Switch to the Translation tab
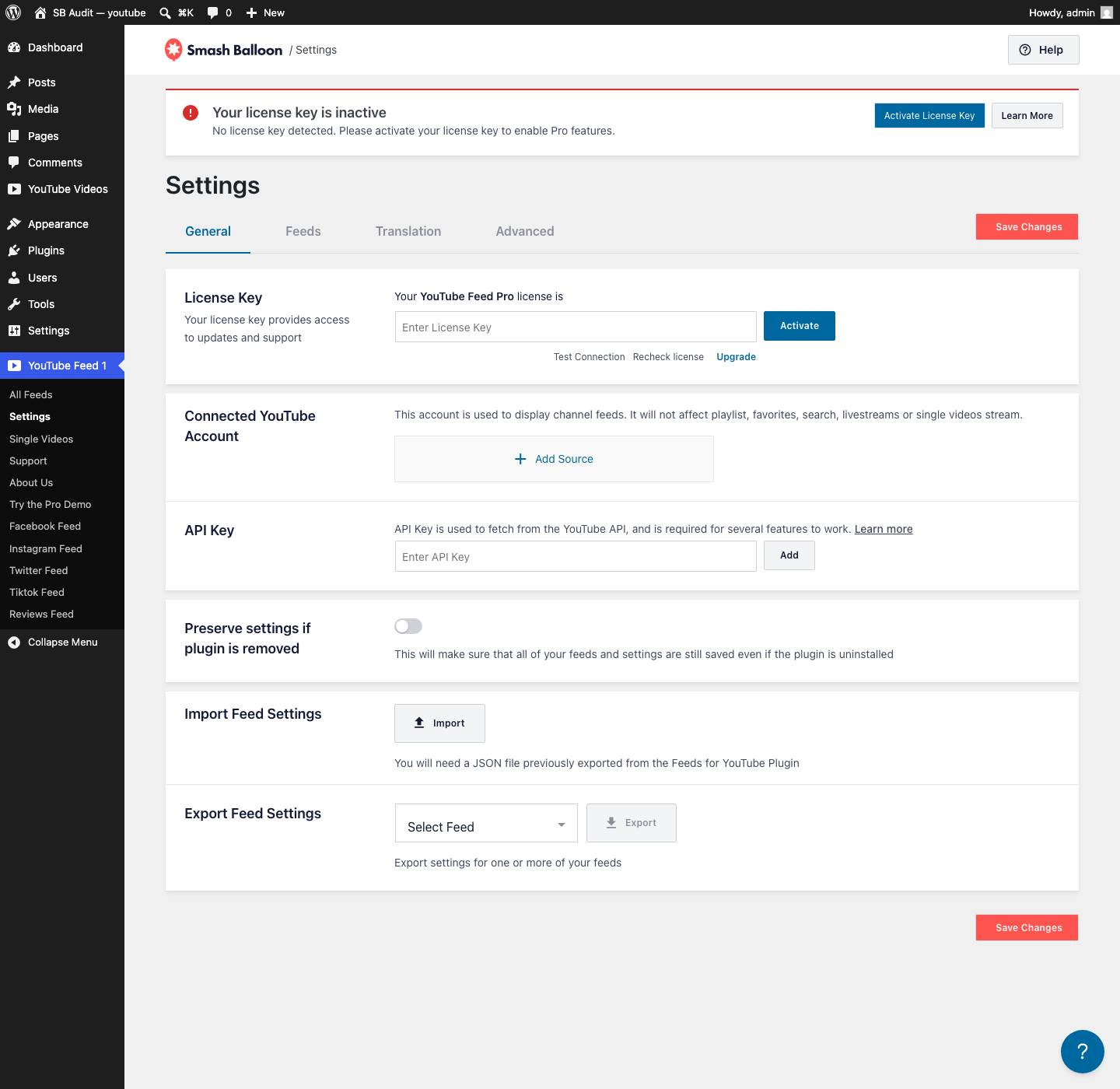Viewport: 1120px width, 1089px height. click(x=408, y=231)
